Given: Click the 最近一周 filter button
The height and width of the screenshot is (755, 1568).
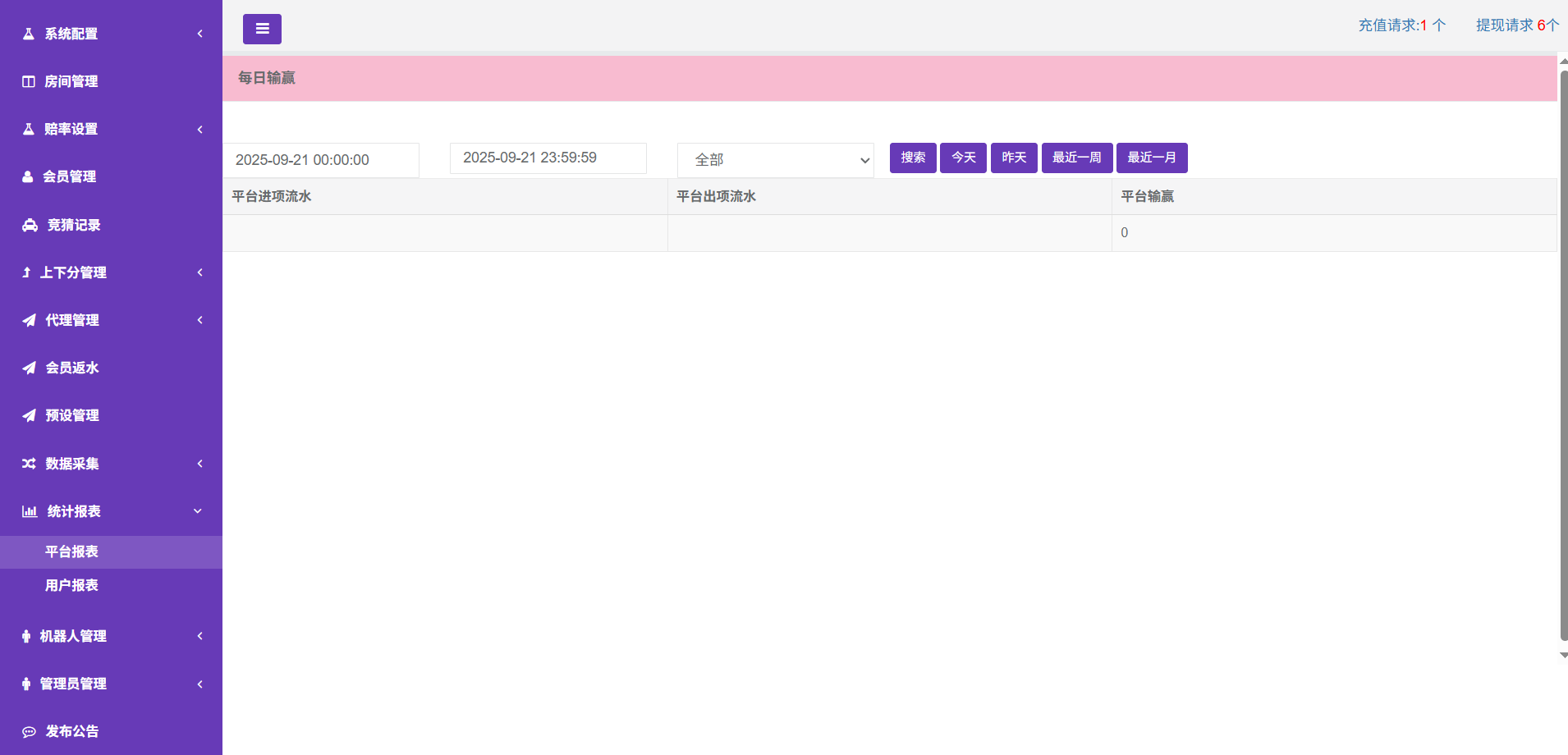Looking at the screenshot, I should pyautogui.click(x=1076, y=158).
